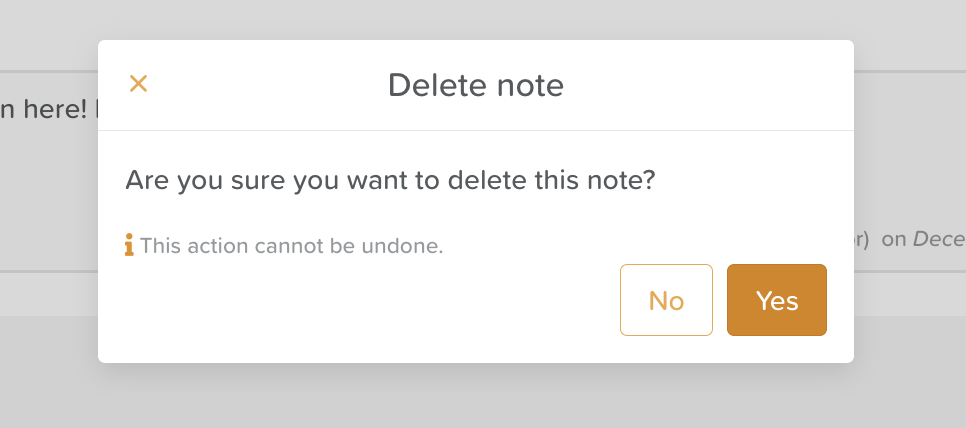Image resolution: width=966 pixels, height=428 pixels.
Task: Click the orange info icon beside the warning
Action: point(129,245)
